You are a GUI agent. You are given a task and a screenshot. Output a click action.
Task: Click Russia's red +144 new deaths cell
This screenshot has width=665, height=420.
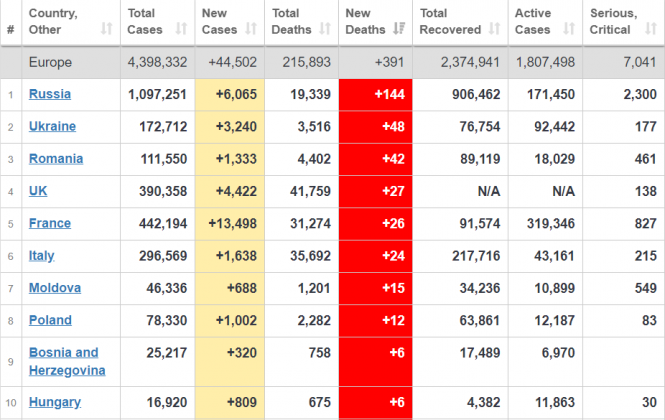pyautogui.click(x=376, y=94)
